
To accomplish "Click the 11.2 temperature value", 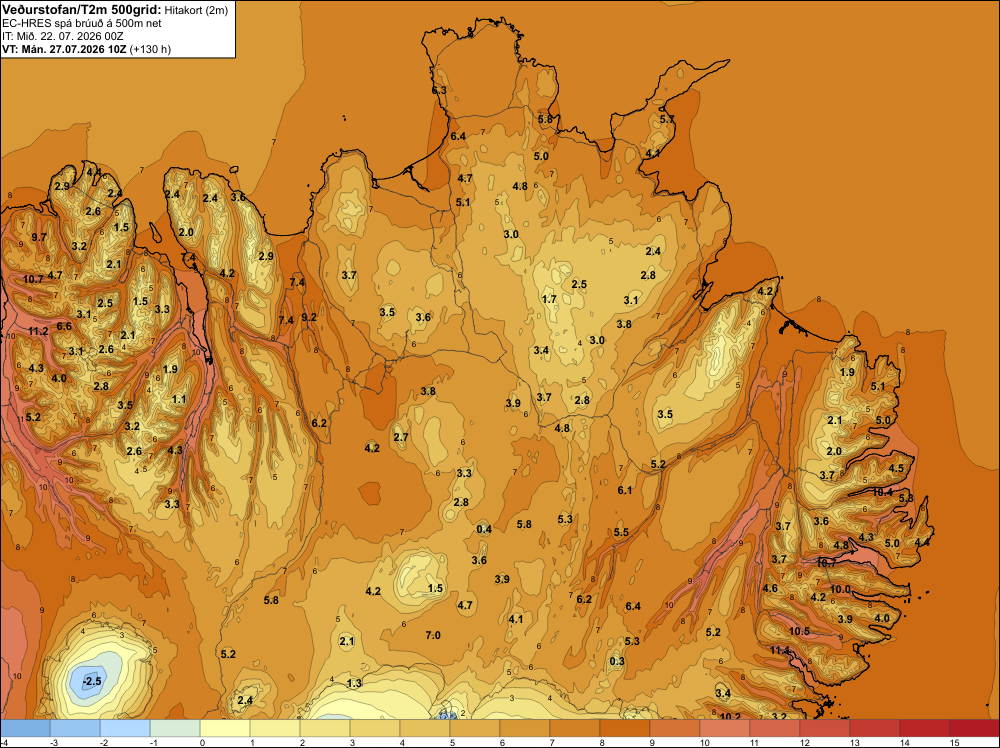I will coord(38,331).
